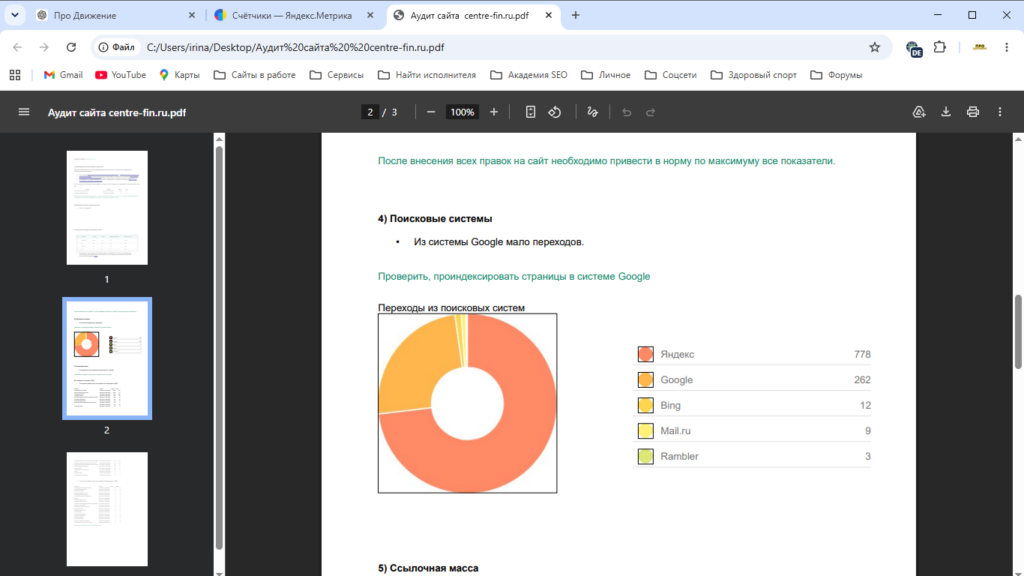Expand the Соцсети bookmark folder
Screen dimensions: 1024x576
(671, 75)
